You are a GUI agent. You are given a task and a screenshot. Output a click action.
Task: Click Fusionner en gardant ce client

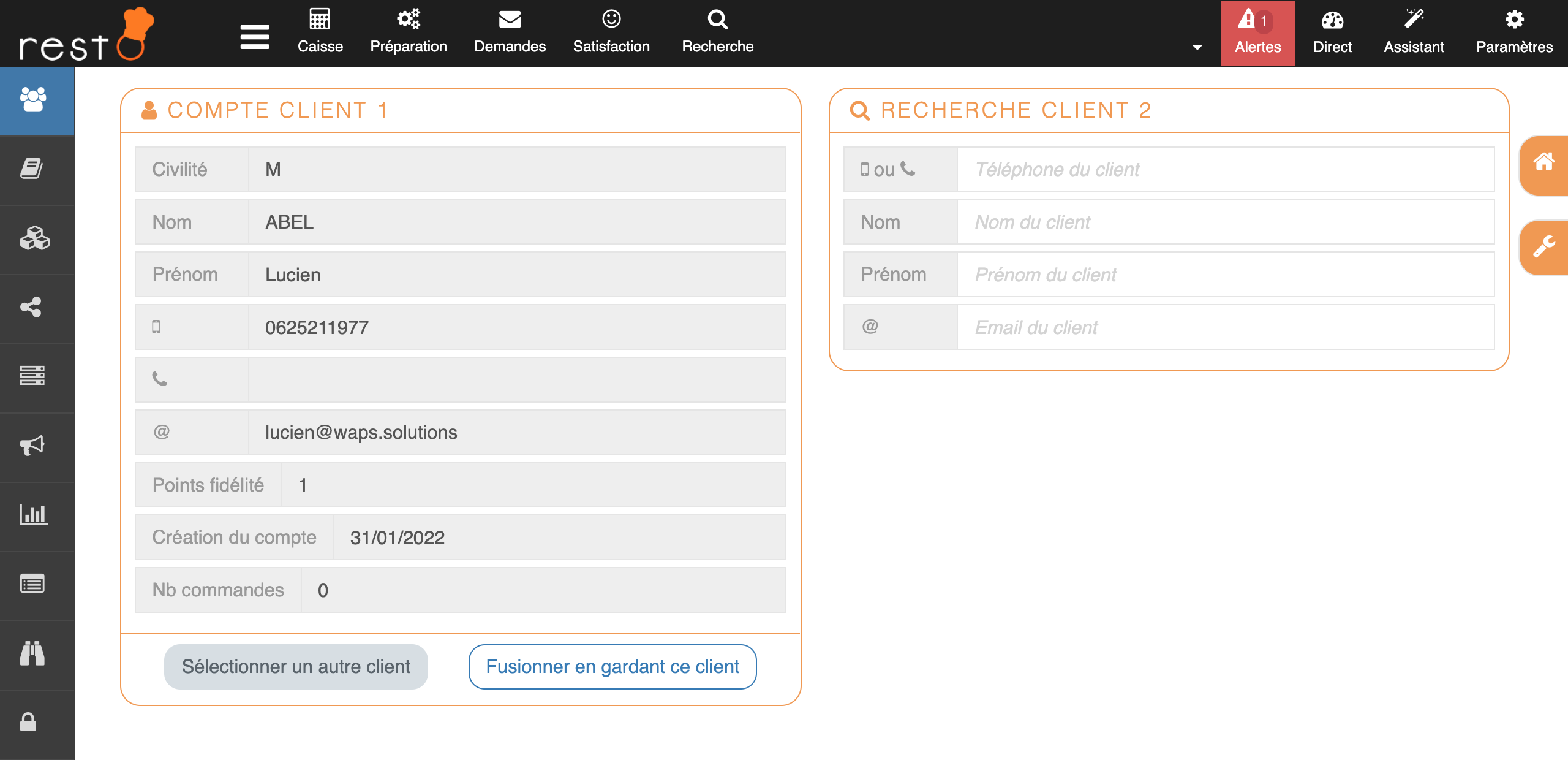[x=612, y=666]
